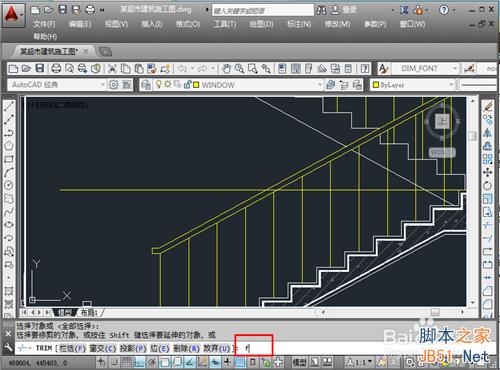This screenshot has height=370, width=500.
Task: Choose the 投影(P) command option
Action: click(x=133, y=348)
